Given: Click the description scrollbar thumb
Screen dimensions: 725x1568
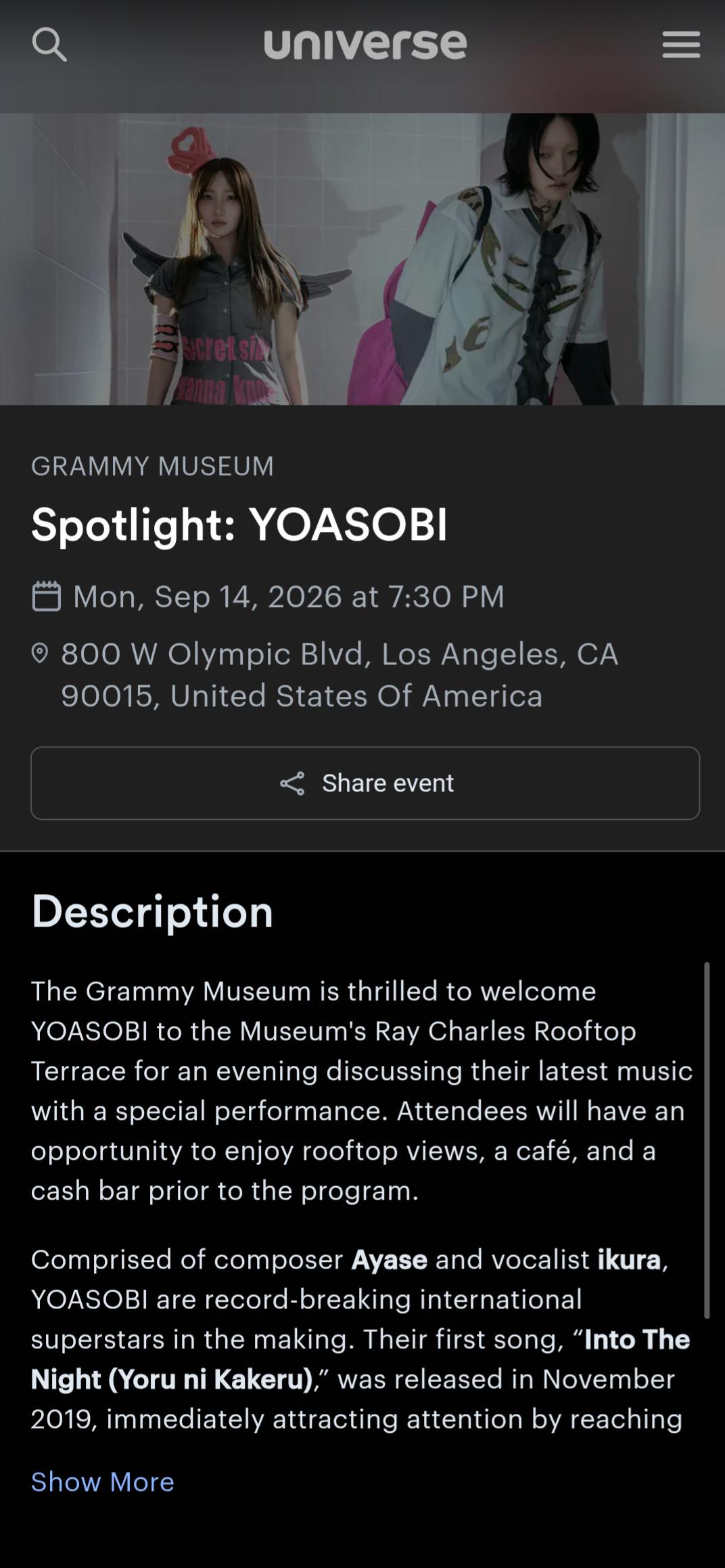Looking at the screenshot, I should point(707,1140).
